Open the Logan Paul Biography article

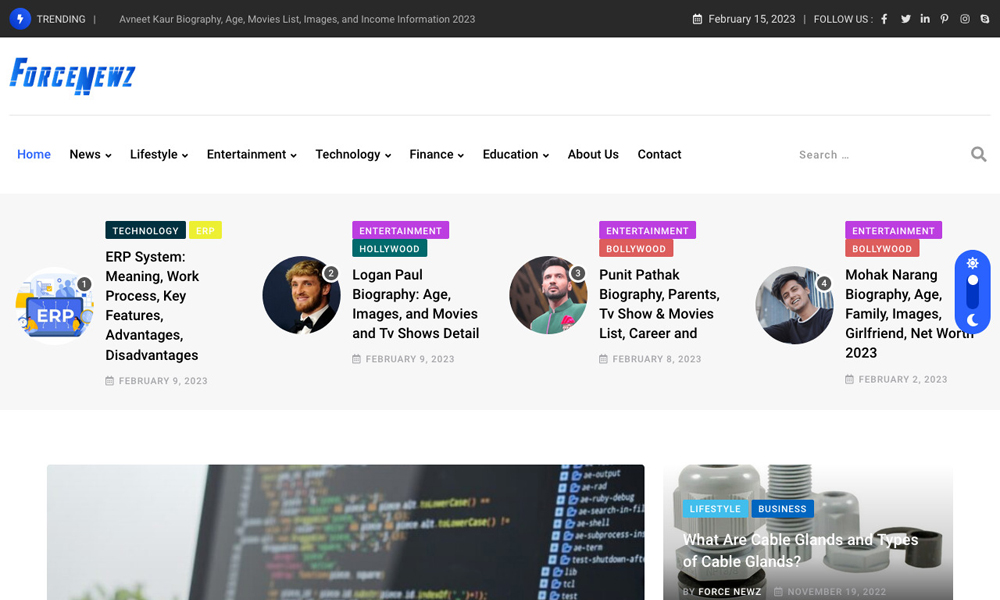point(415,304)
